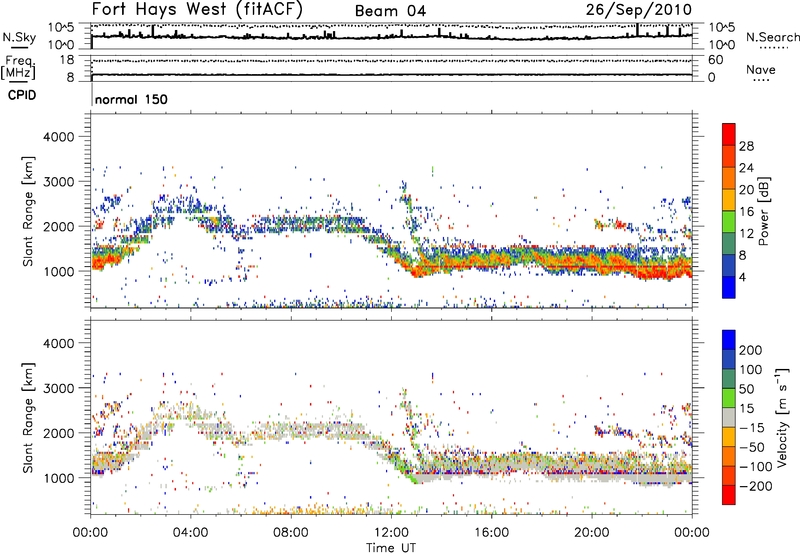Image resolution: width=800 pixels, height=554 pixels.
Task: Click the "04:00" time axis label
Action: (x=191, y=533)
